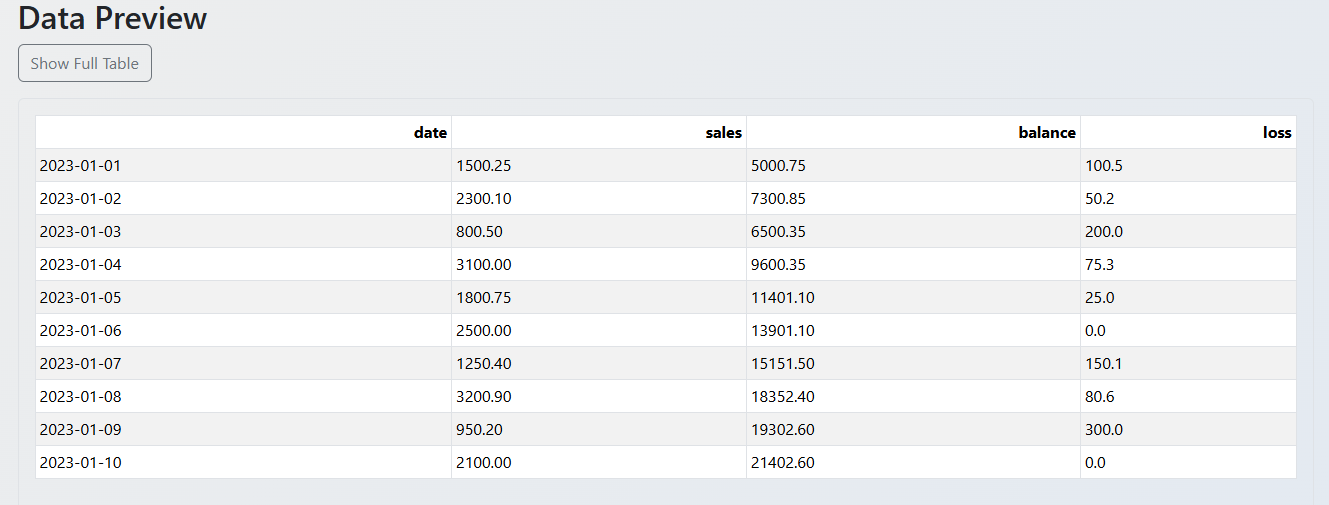
Task: Click loss value 0.0 in 2023-01-10 row
Action: (x=1188, y=462)
